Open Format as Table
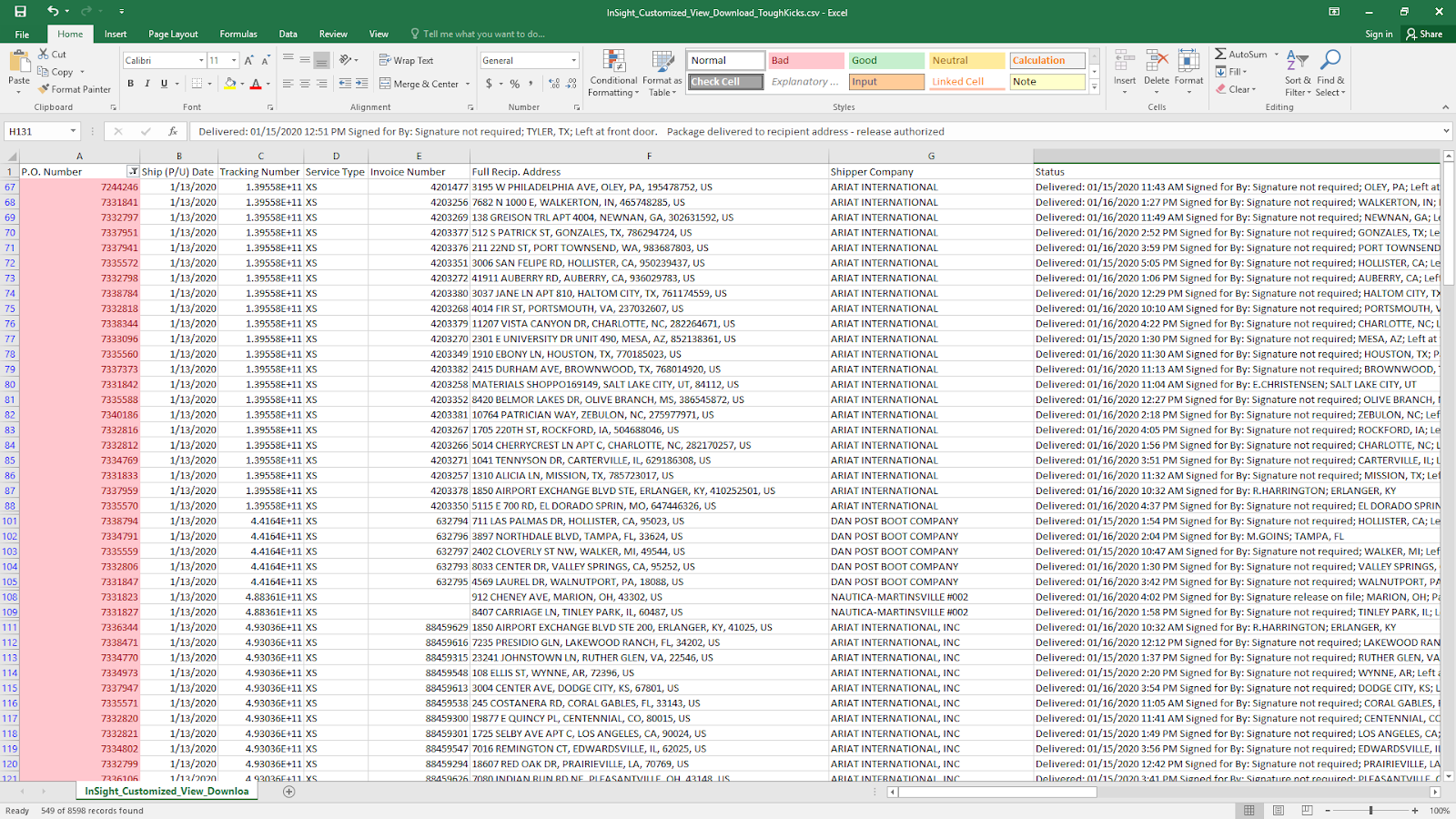This screenshot has width=1456, height=819. click(x=662, y=74)
